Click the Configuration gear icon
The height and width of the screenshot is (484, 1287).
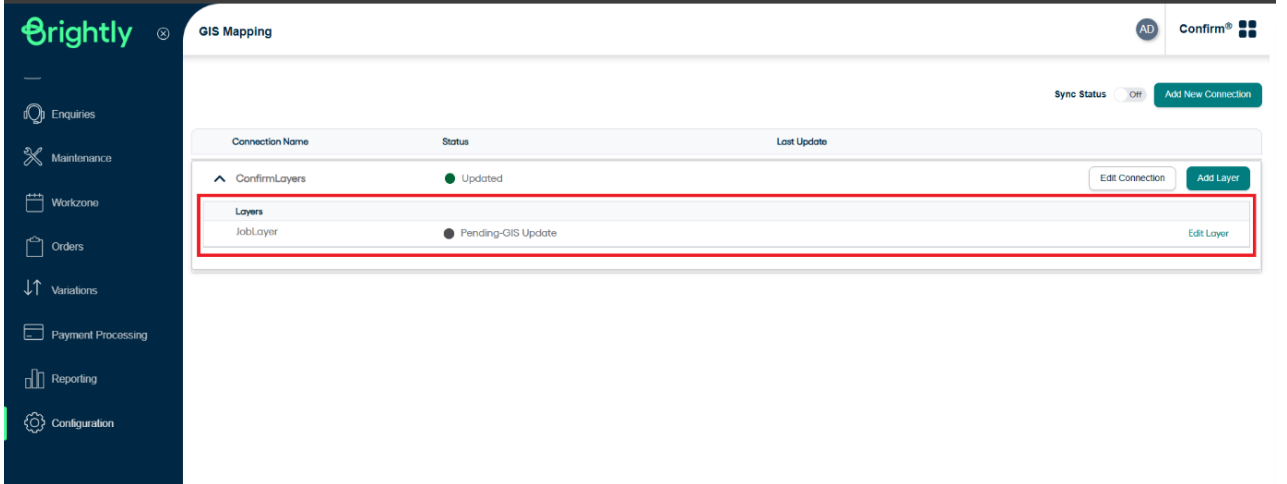(x=34, y=423)
